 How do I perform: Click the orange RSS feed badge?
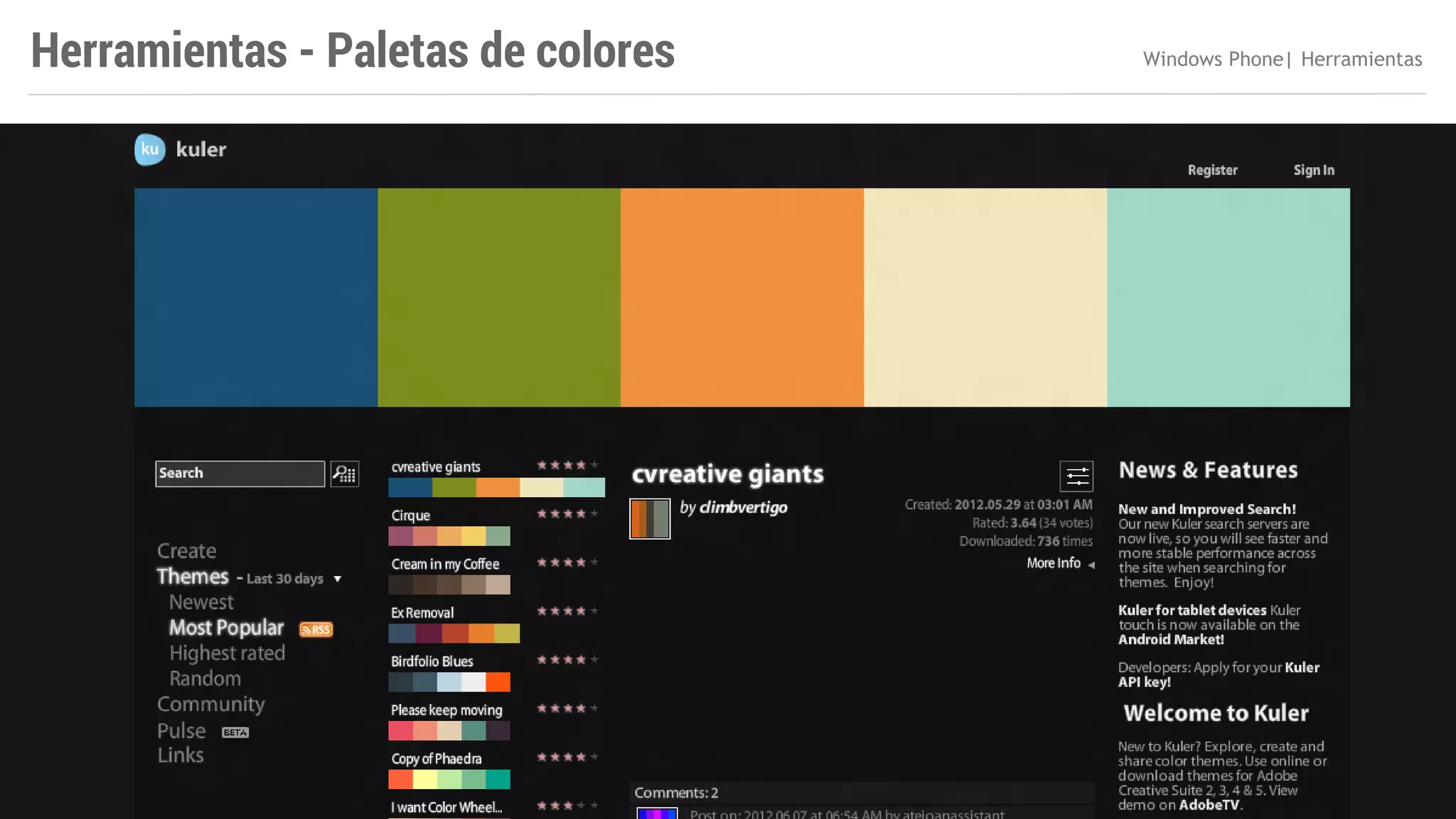point(316,629)
